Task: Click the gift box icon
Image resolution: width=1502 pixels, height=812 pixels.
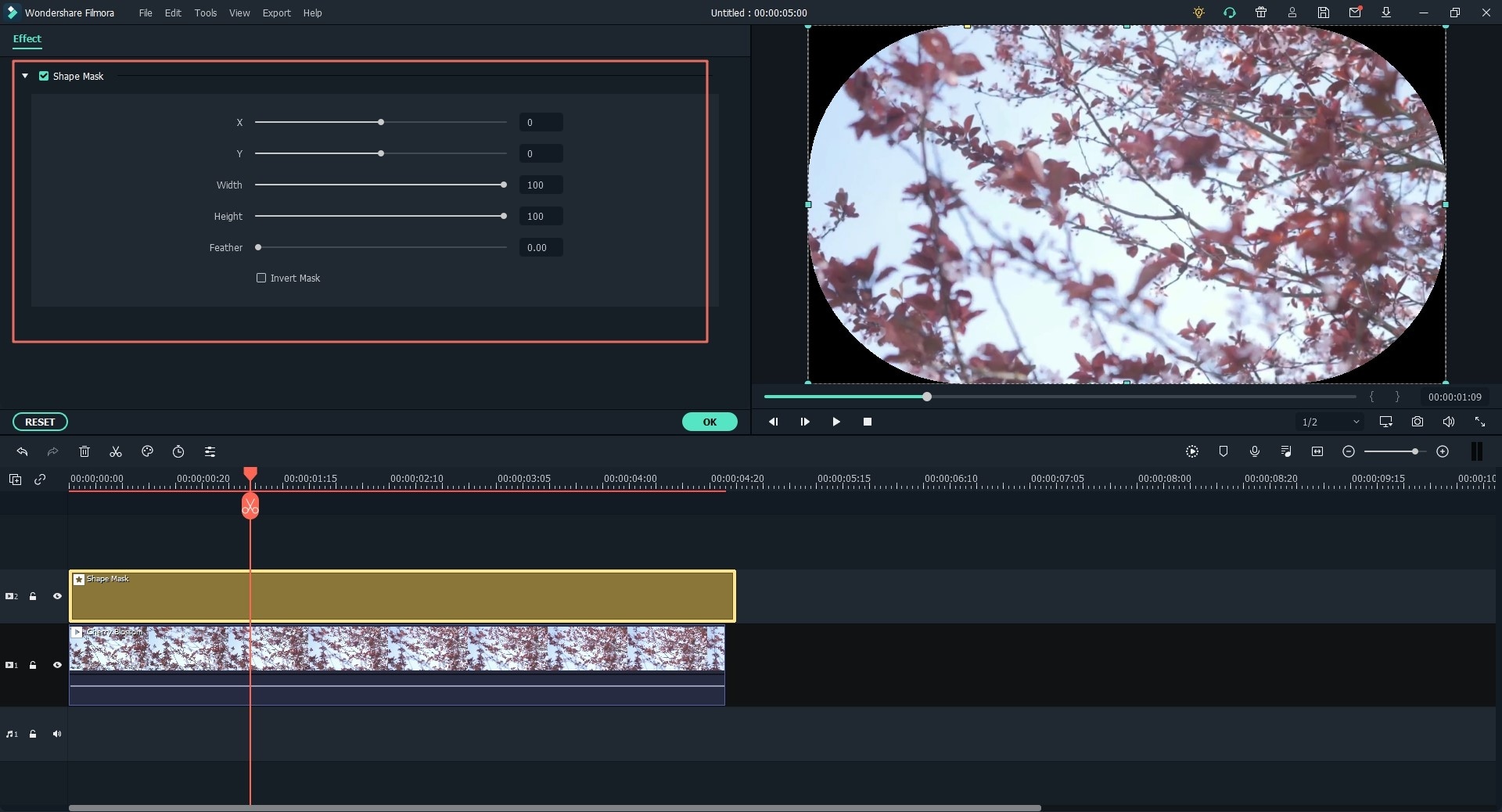Action: tap(1261, 13)
